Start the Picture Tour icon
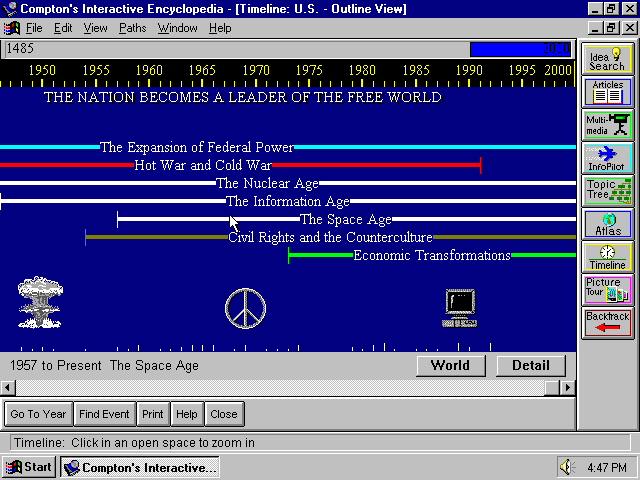The height and width of the screenshot is (480, 640). (607, 290)
